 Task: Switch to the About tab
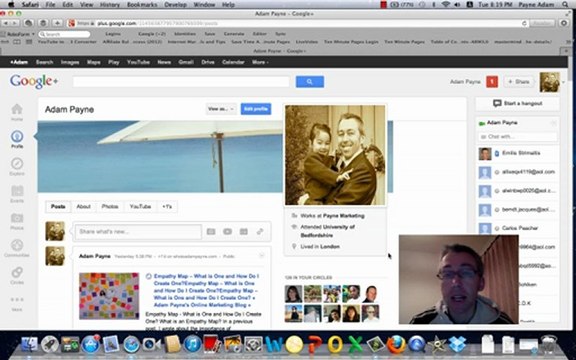tap(83, 206)
